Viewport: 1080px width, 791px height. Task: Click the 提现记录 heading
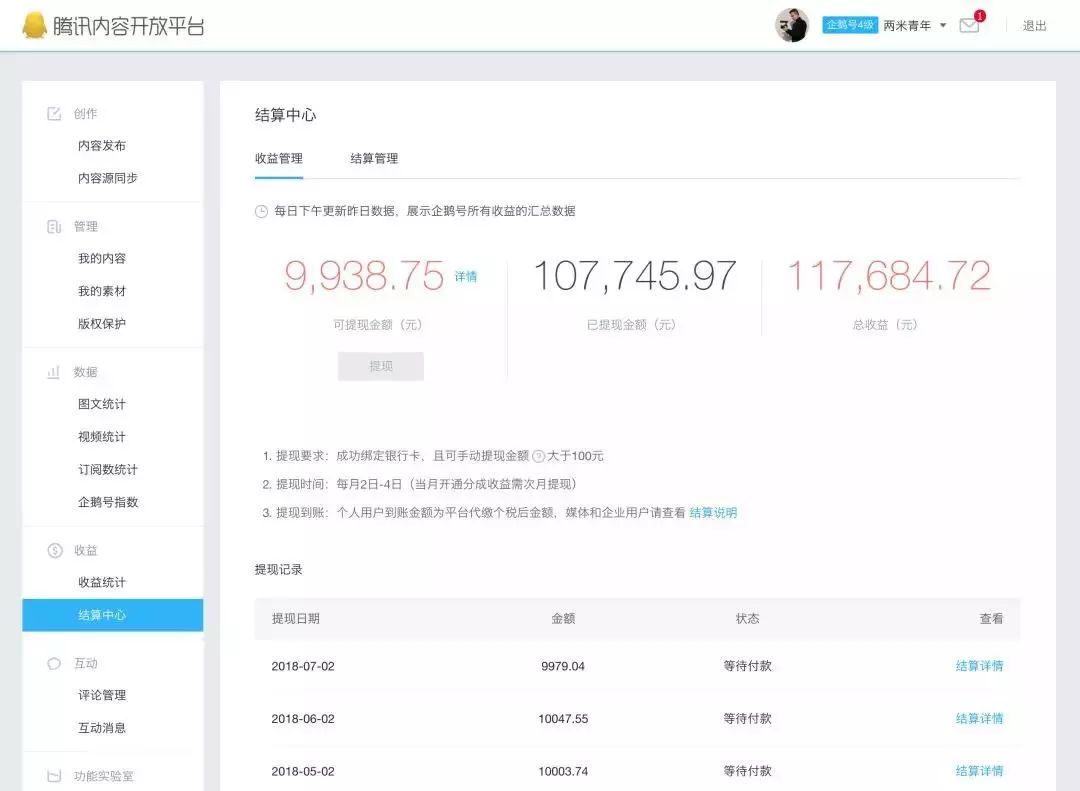(x=278, y=570)
